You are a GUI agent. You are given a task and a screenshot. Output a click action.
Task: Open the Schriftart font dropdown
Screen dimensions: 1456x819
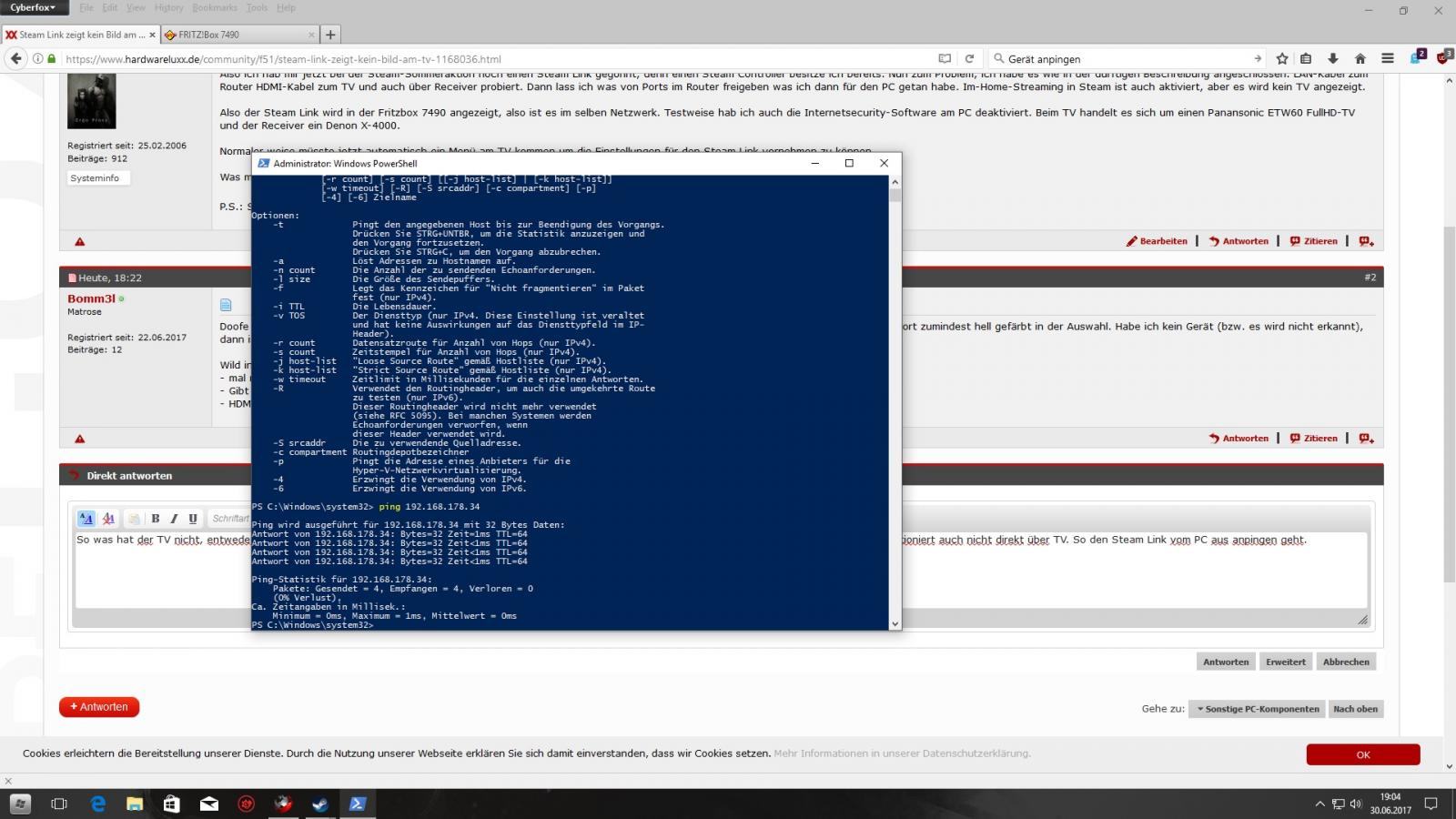pyautogui.click(x=230, y=519)
